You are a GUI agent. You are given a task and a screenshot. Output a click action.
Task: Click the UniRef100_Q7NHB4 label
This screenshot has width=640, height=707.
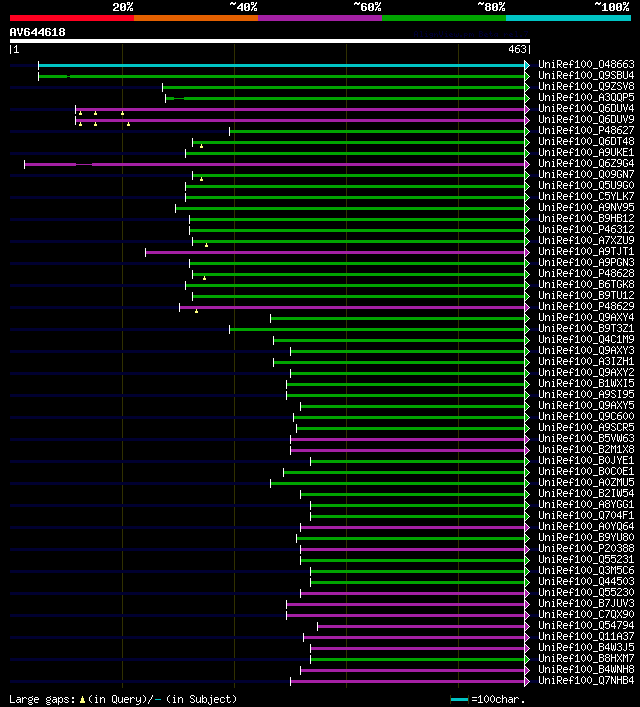(586, 680)
